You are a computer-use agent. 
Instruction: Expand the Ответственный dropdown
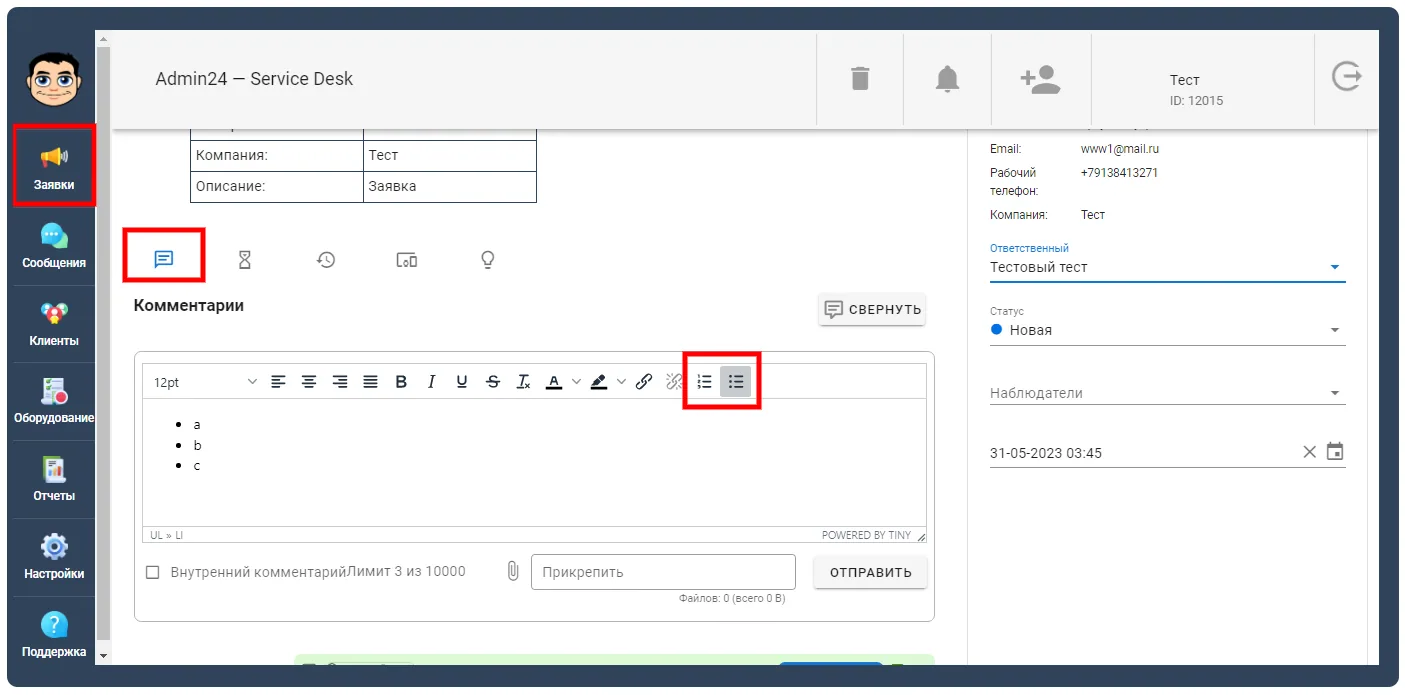point(1167,268)
